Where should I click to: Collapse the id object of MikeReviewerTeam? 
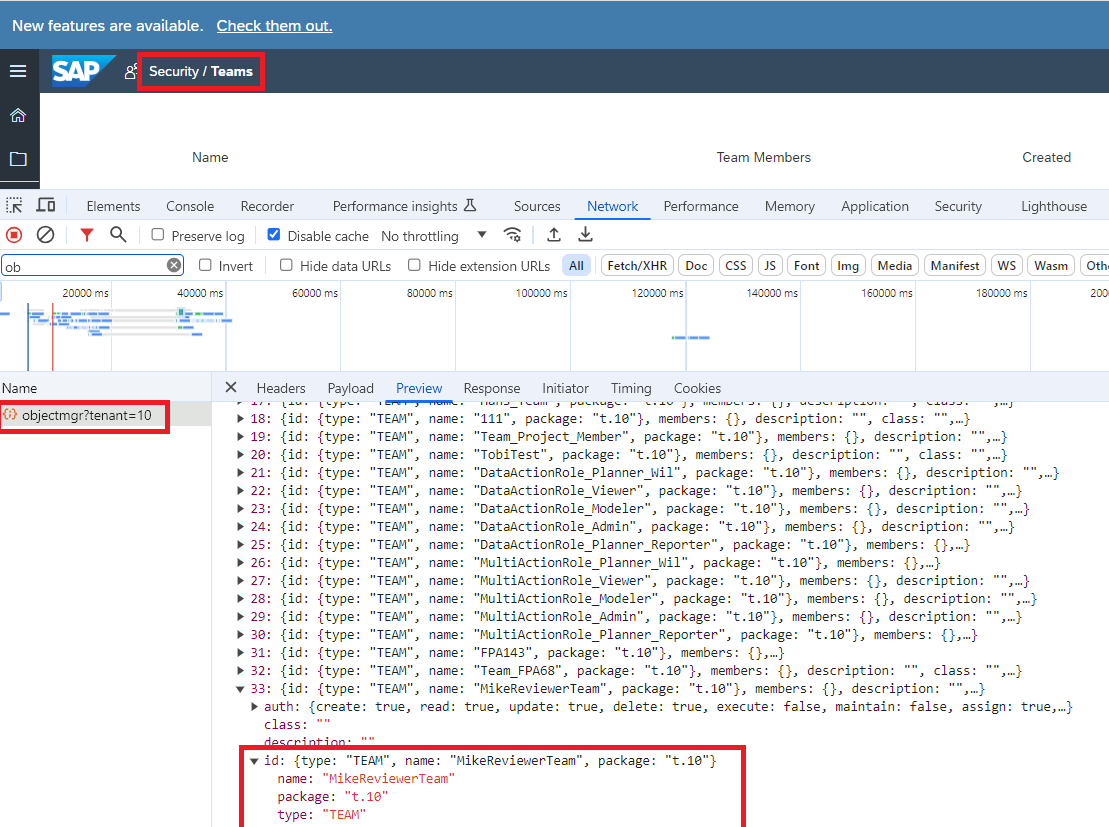pyautogui.click(x=254, y=761)
